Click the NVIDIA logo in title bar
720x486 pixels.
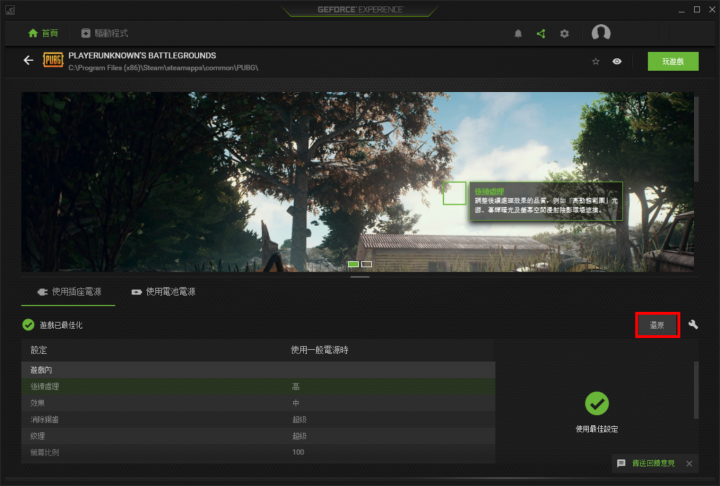coord(10,10)
